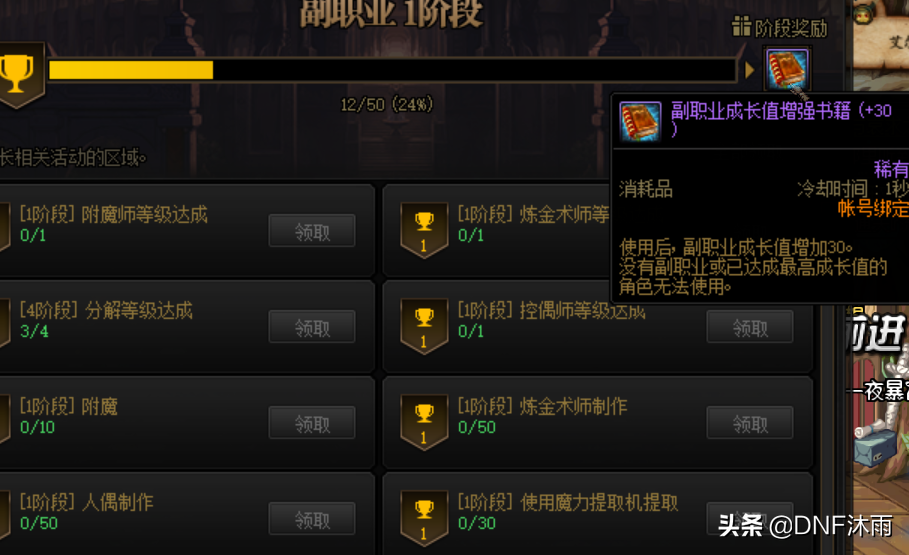
Task: Claim the 附魔 0/10 task reward
Action: [x=312, y=423]
